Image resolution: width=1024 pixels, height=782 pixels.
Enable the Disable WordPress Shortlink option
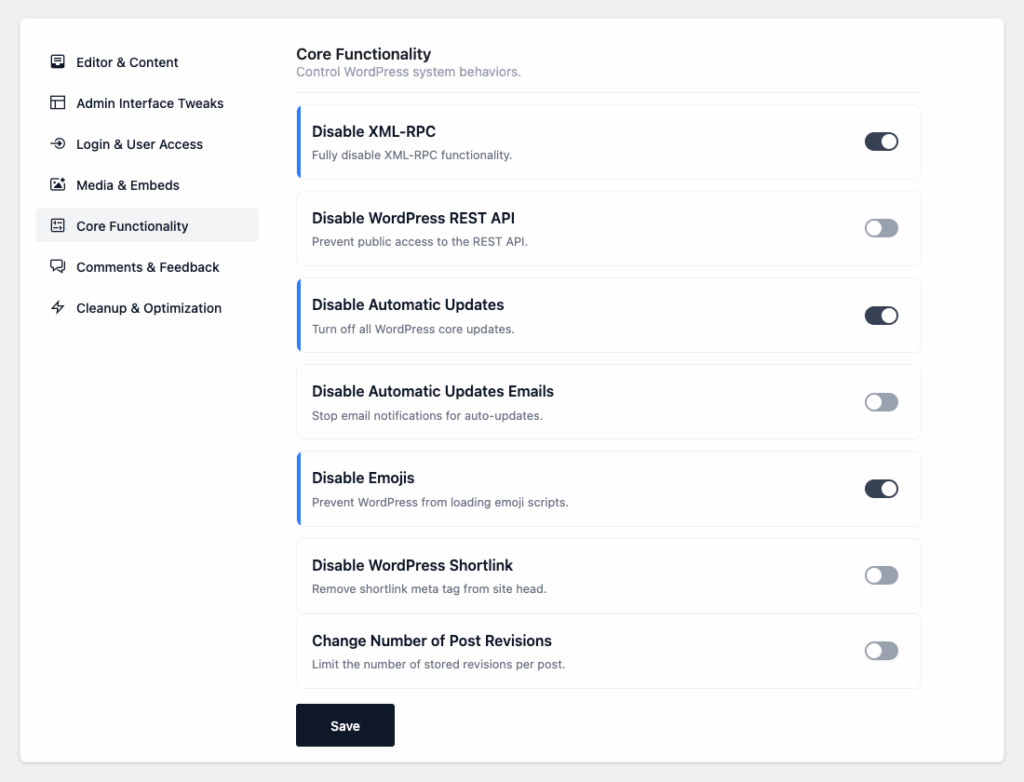tap(881, 575)
